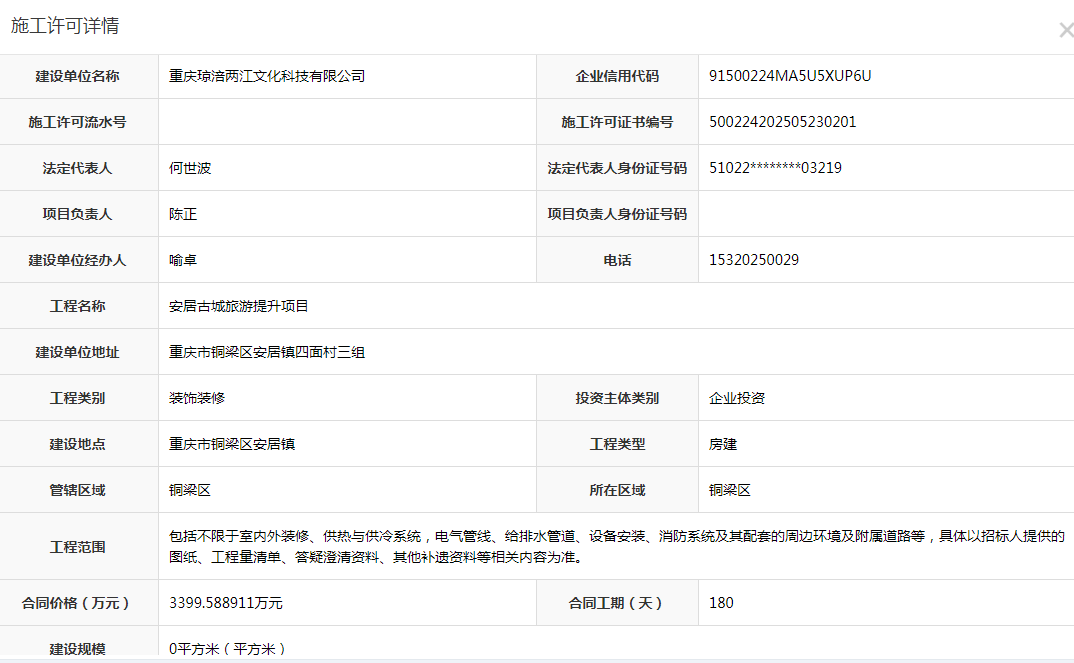The width and height of the screenshot is (1074, 663).
Task: Click investment type value 企业投资
Action: (737, 398)
